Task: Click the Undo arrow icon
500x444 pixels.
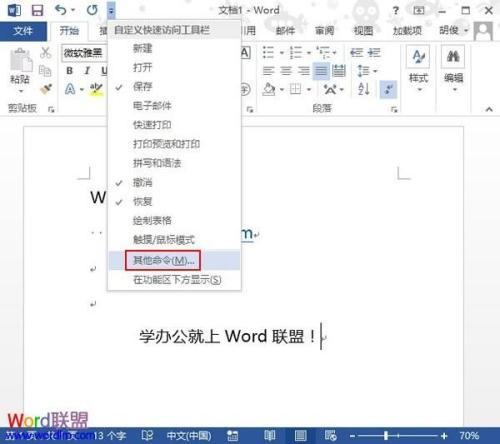Action: click(x=61, y=10)
